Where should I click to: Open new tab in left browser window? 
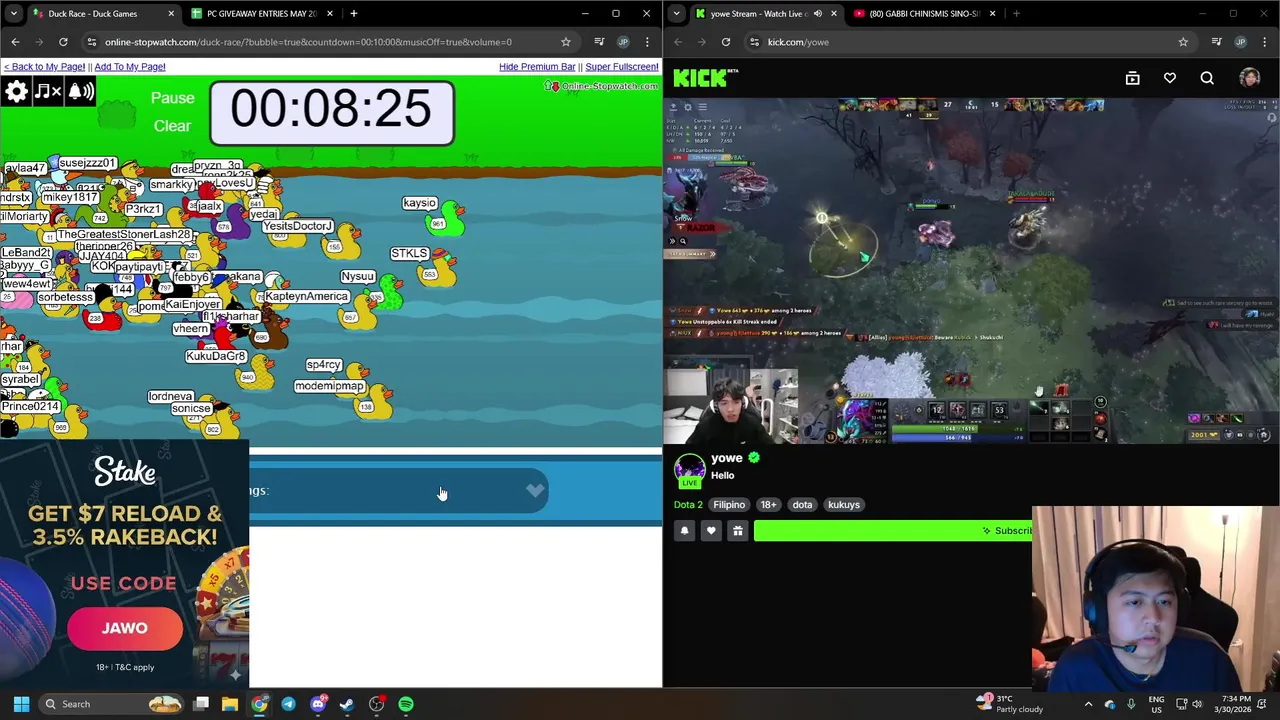(354, 14)
